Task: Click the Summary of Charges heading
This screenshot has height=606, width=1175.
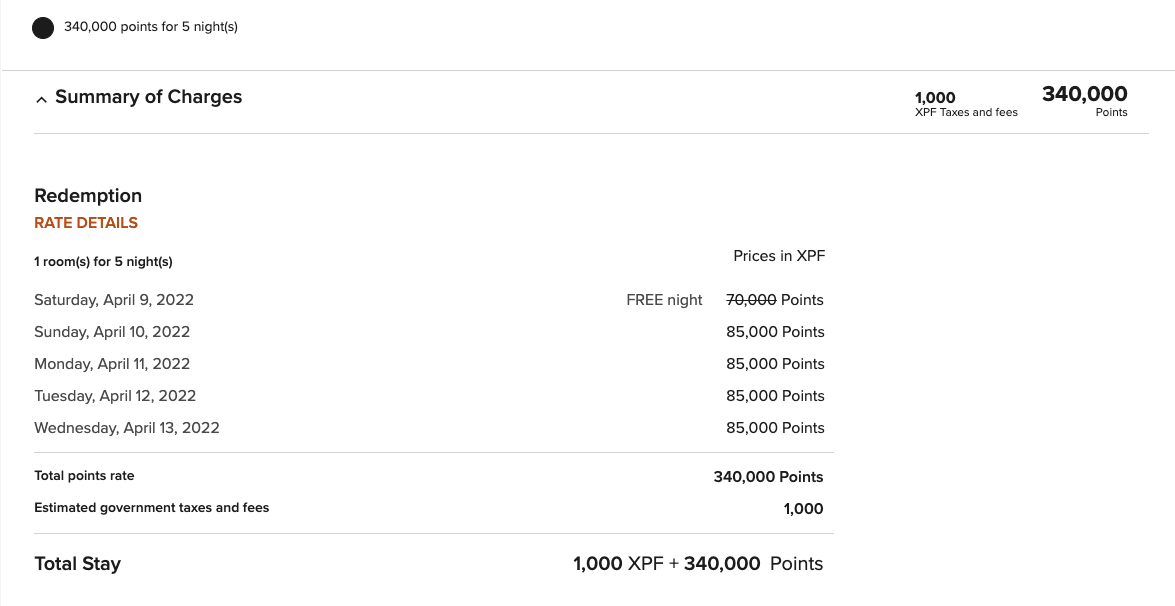Action: tap(148, 97)
